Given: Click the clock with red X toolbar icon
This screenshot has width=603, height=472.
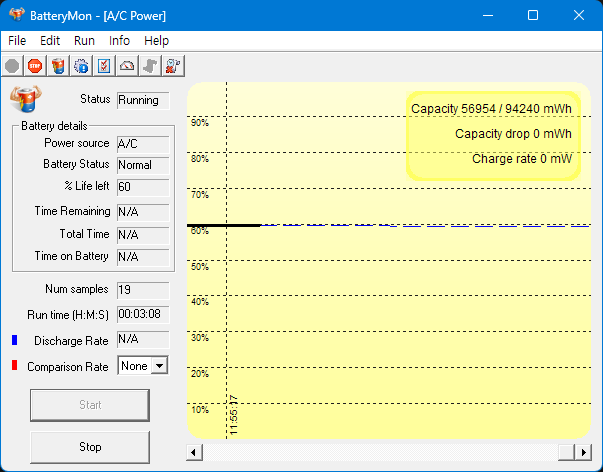Looking at the screenshot, I should pyautogui.click(x=173, y=66).
